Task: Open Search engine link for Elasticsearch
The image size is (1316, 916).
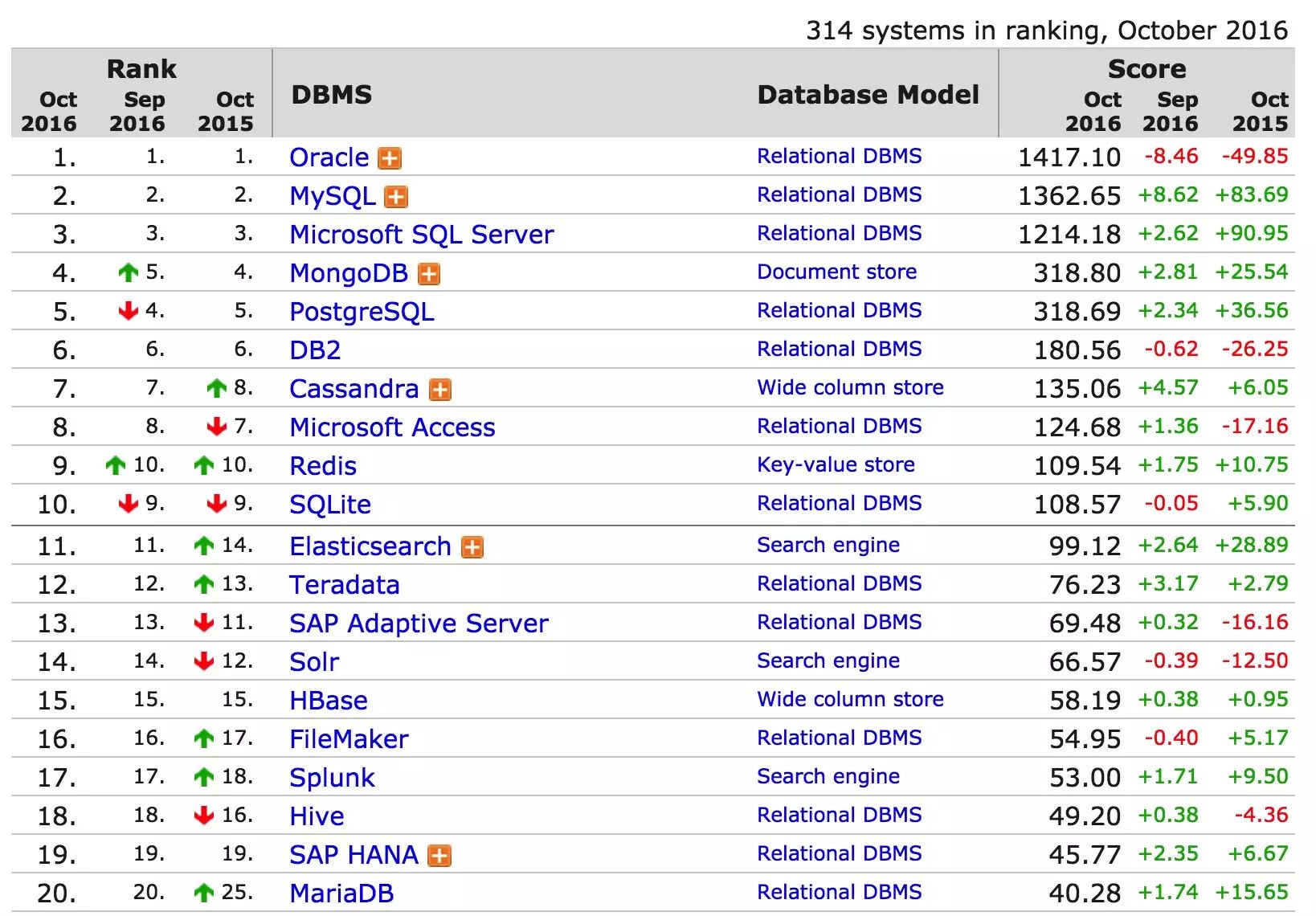Action: point(828,545)
